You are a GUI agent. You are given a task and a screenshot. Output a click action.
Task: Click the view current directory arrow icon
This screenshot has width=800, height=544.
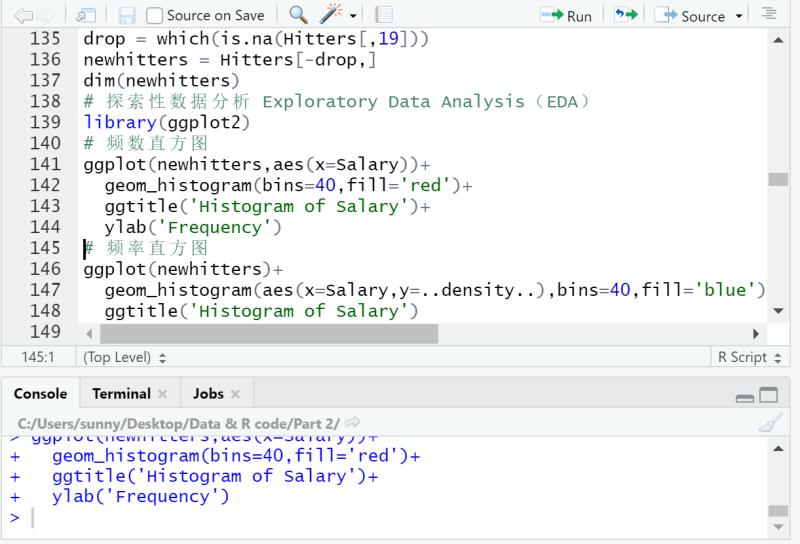coord(352,423)
